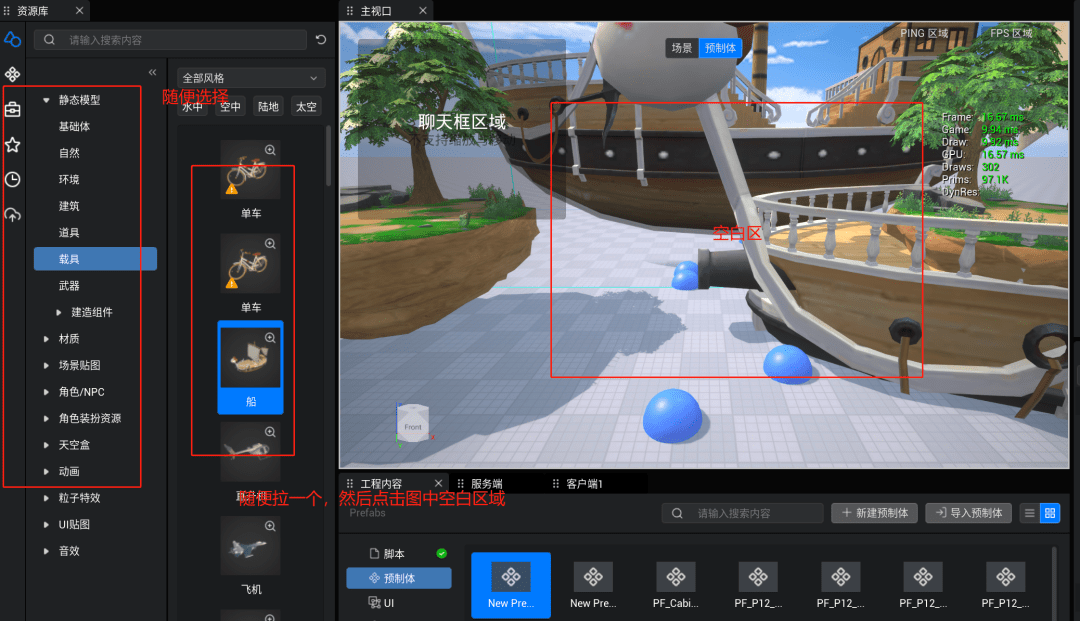Viewport: 1080px width, 621px height.
Task: Click the 新建预制体 button
Action: (874, 513)
